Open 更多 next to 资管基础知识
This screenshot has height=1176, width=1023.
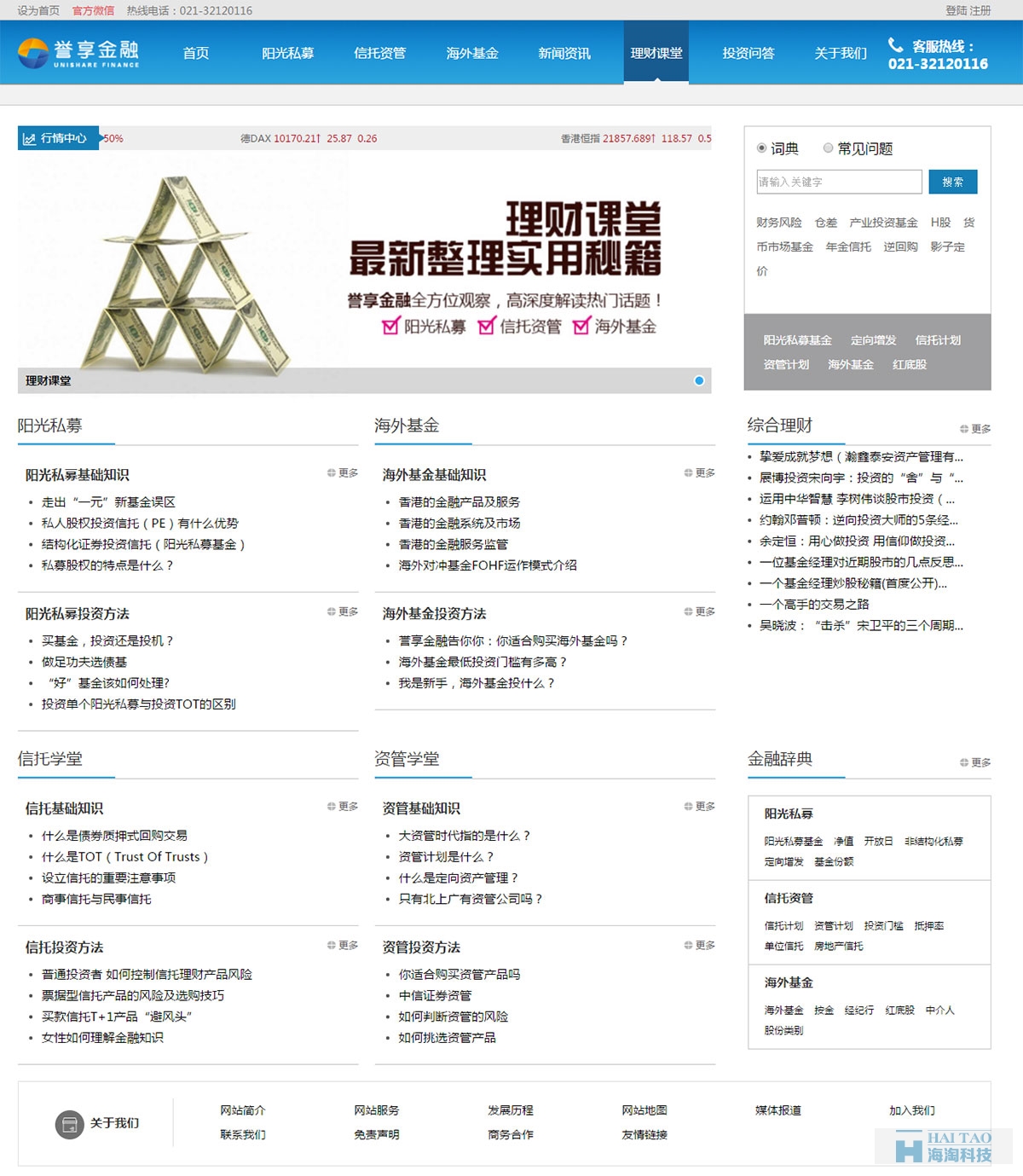coord(700,806)
